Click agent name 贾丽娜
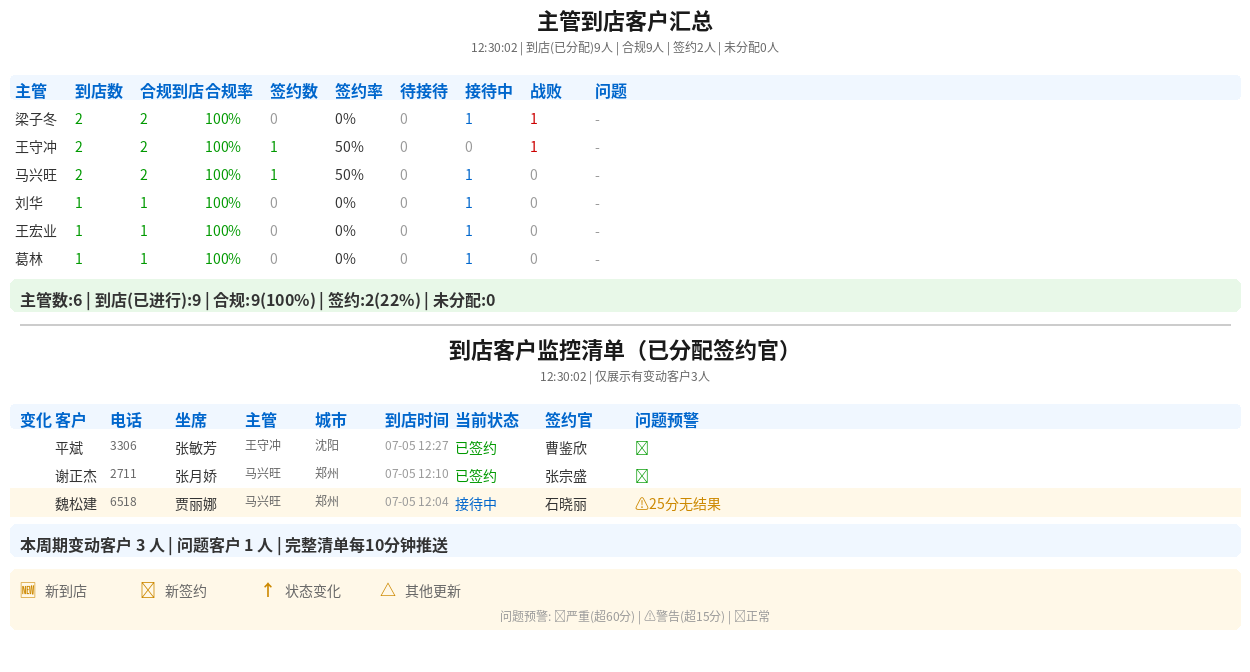1250x672 pixels. [x=196, y=504]
